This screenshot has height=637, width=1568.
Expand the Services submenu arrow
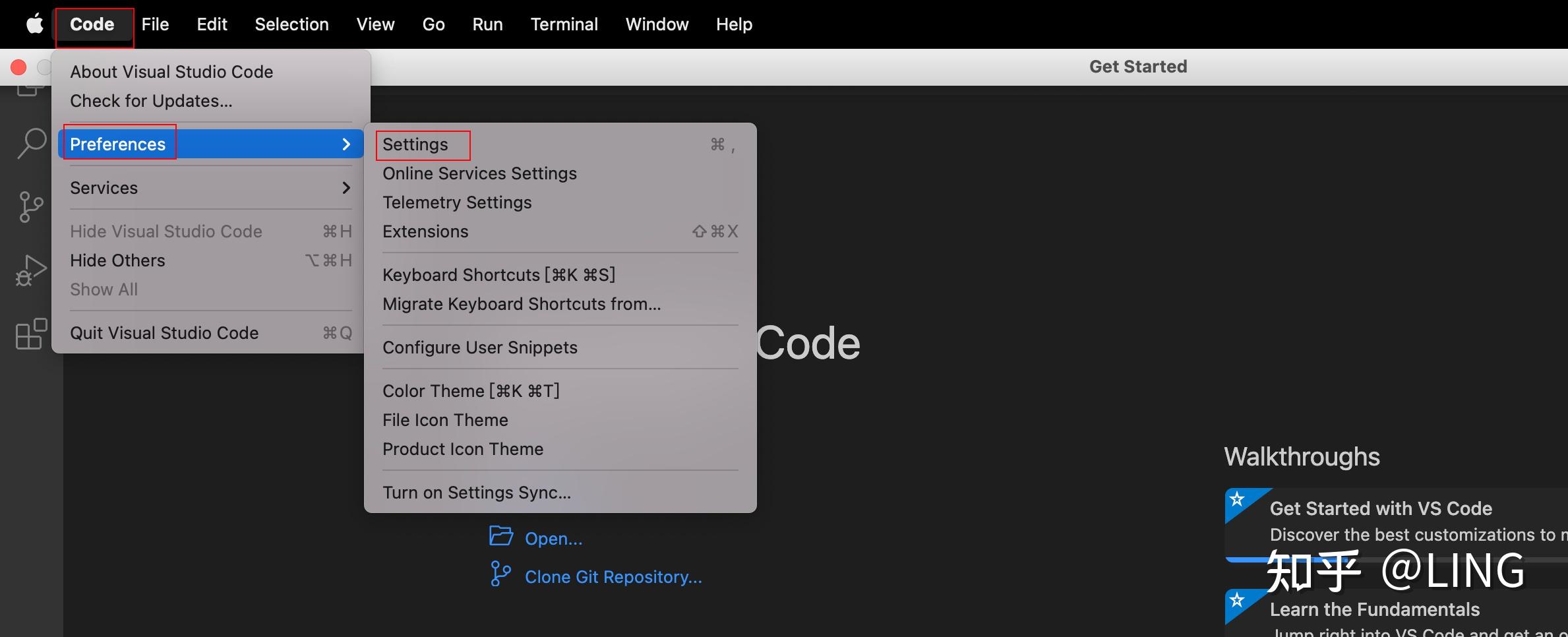coord(346,188)
